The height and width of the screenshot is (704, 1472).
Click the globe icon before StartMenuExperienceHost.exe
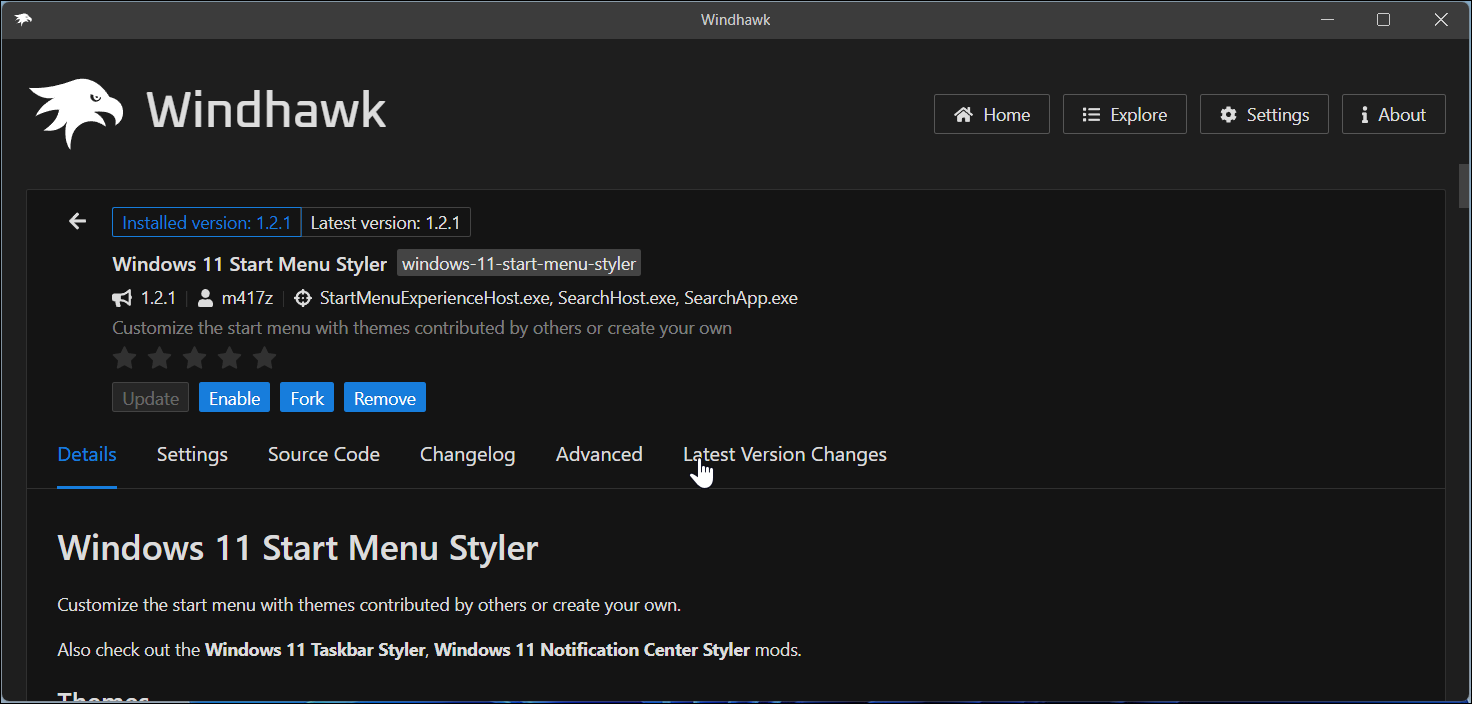[x=302, y=297]
